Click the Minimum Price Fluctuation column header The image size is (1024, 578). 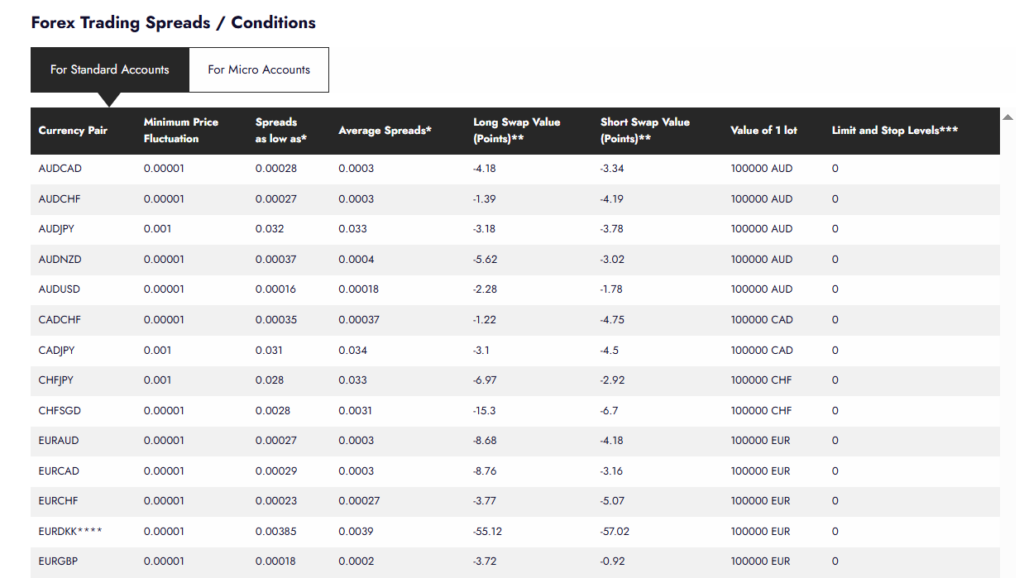(181, 130)
